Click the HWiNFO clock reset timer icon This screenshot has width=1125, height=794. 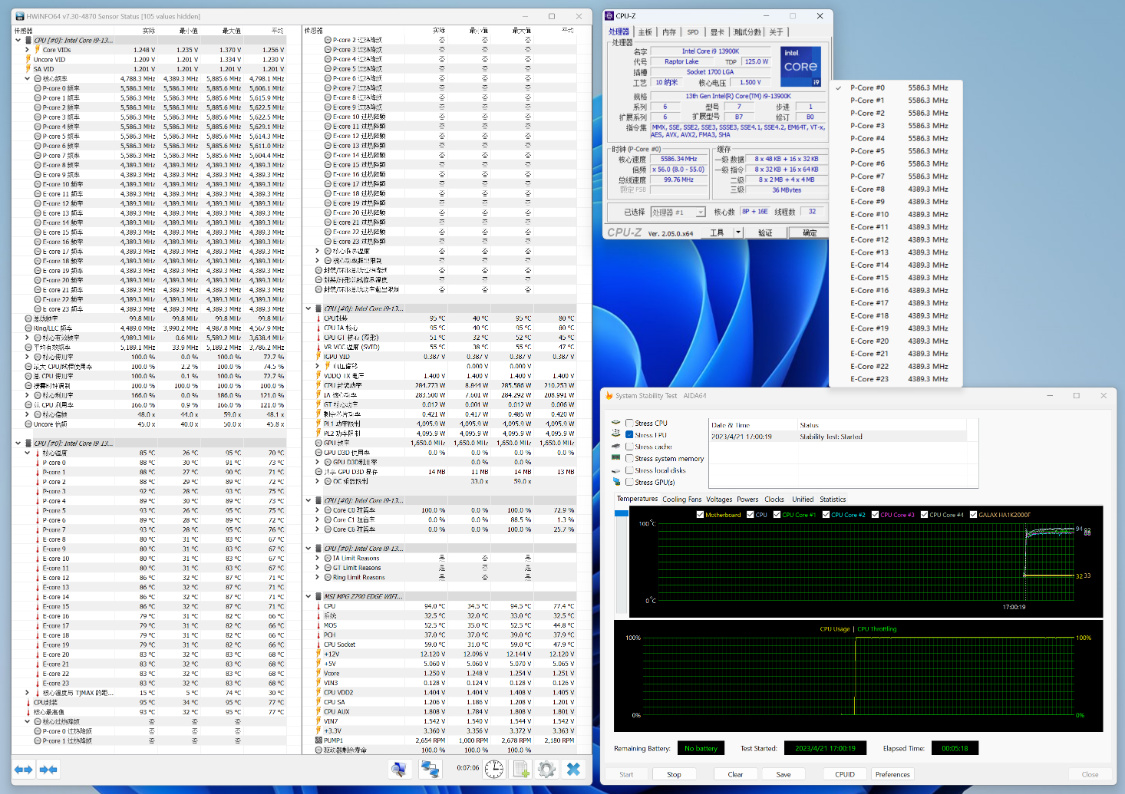493,769
